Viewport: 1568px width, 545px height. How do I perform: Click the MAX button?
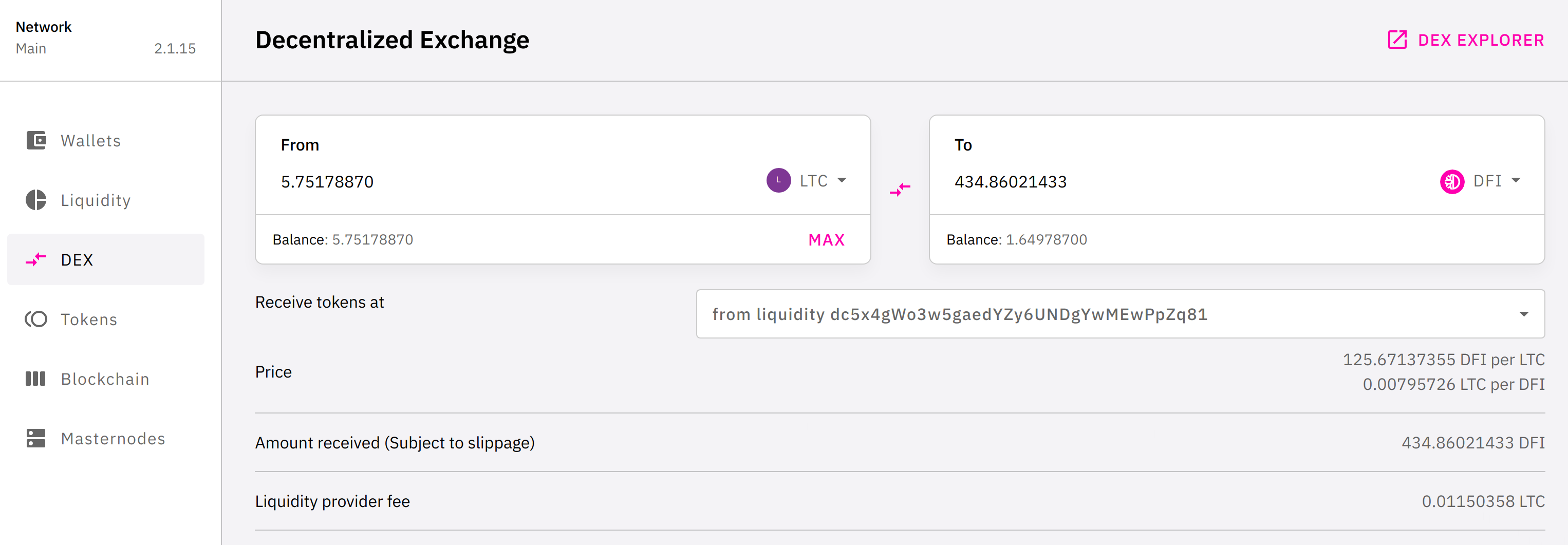826,240
